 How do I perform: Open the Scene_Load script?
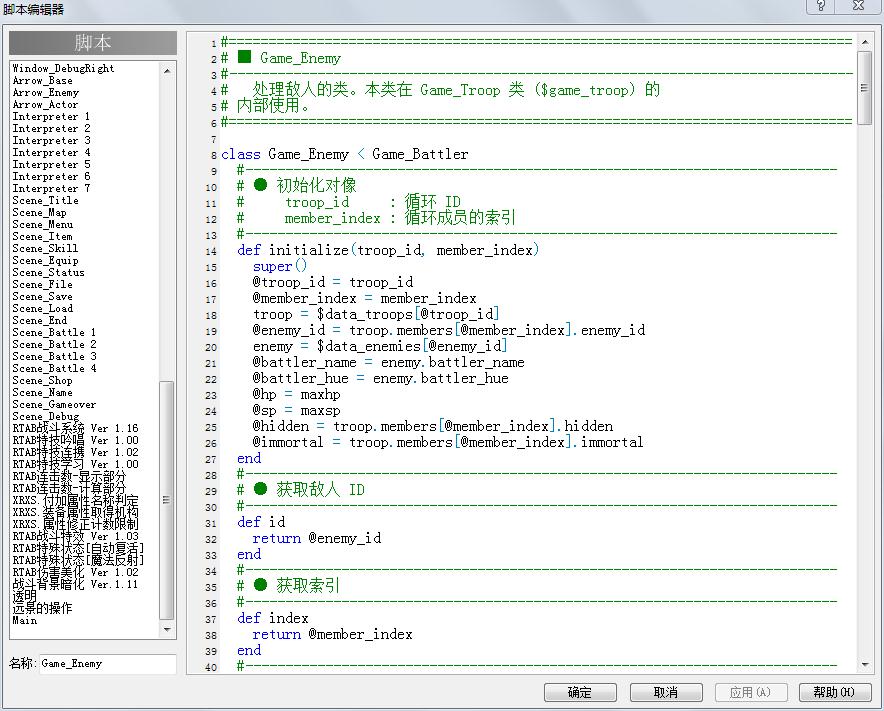coord(43,308)
